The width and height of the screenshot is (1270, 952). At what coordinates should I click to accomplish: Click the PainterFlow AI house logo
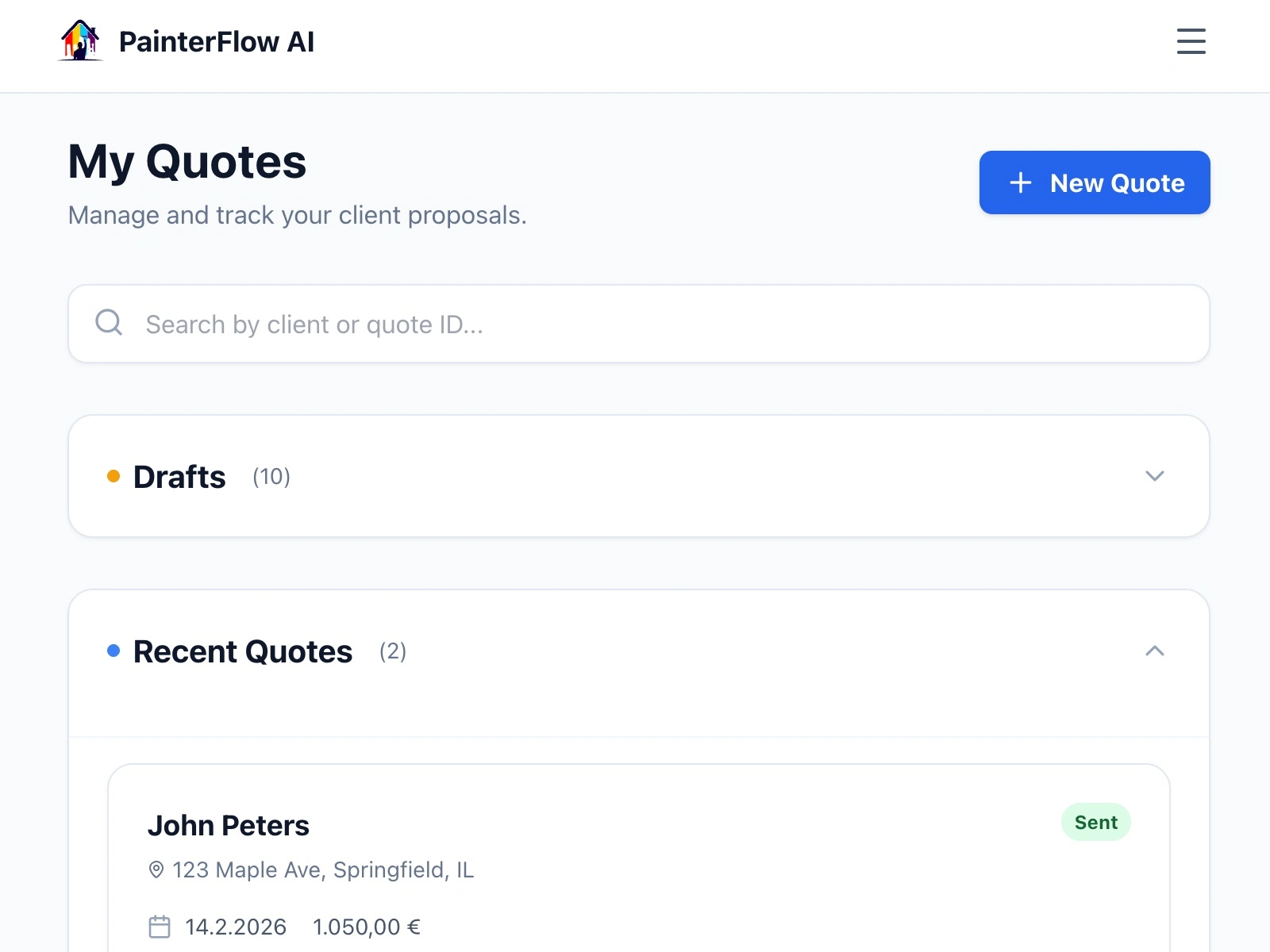click(80, 41)
